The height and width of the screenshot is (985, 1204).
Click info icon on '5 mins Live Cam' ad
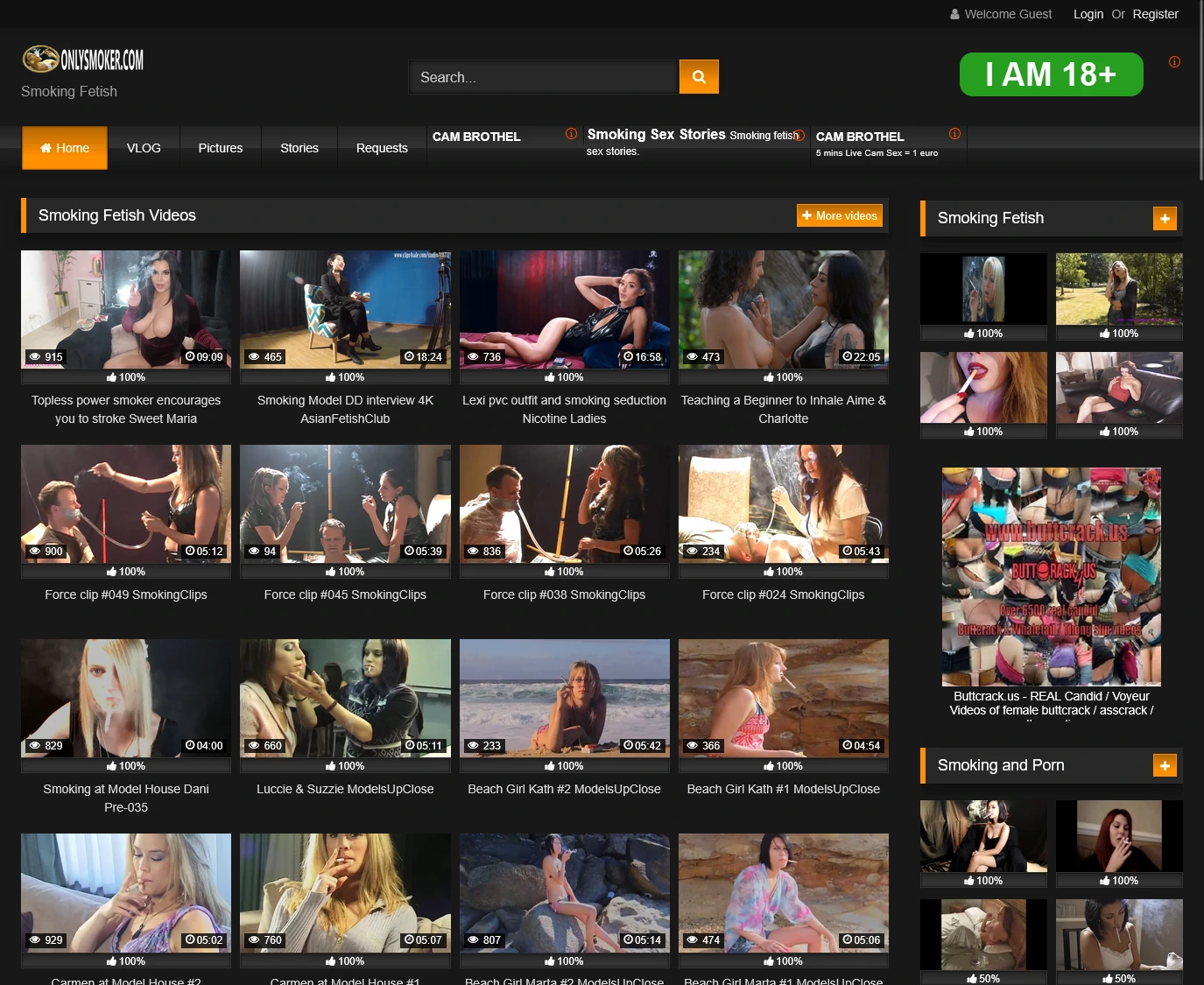(954, 134)
